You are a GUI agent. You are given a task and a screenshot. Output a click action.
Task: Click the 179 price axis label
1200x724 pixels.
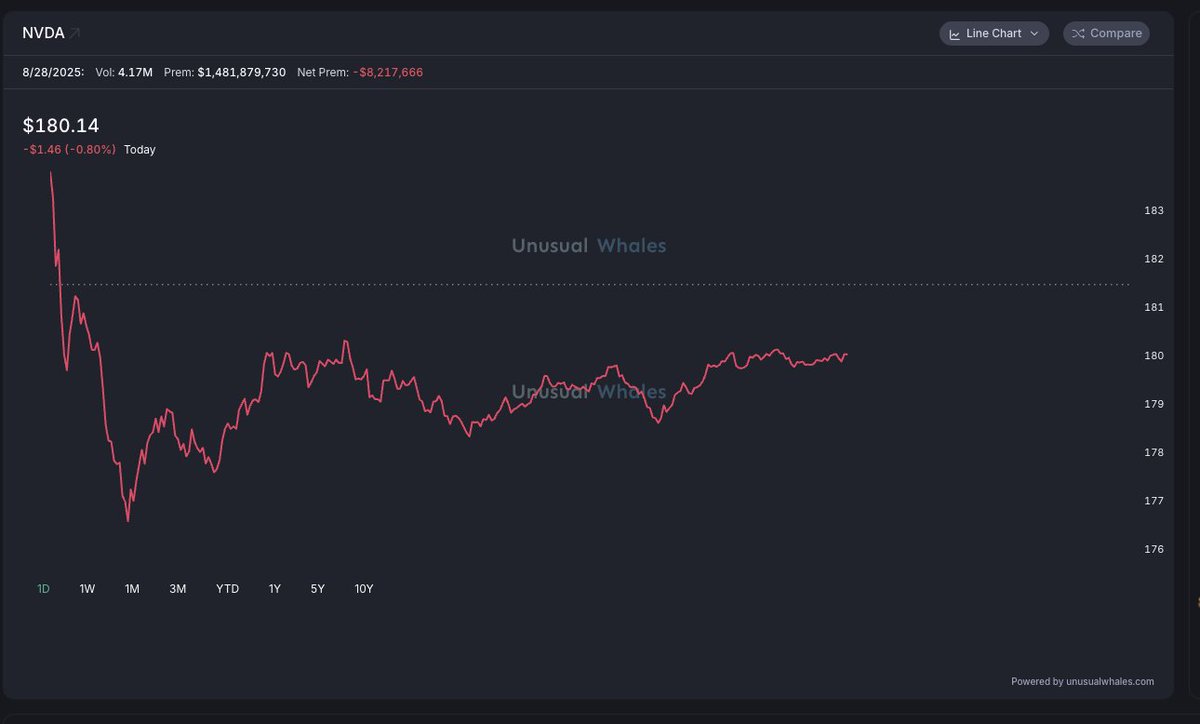(x=1153, y=404)
